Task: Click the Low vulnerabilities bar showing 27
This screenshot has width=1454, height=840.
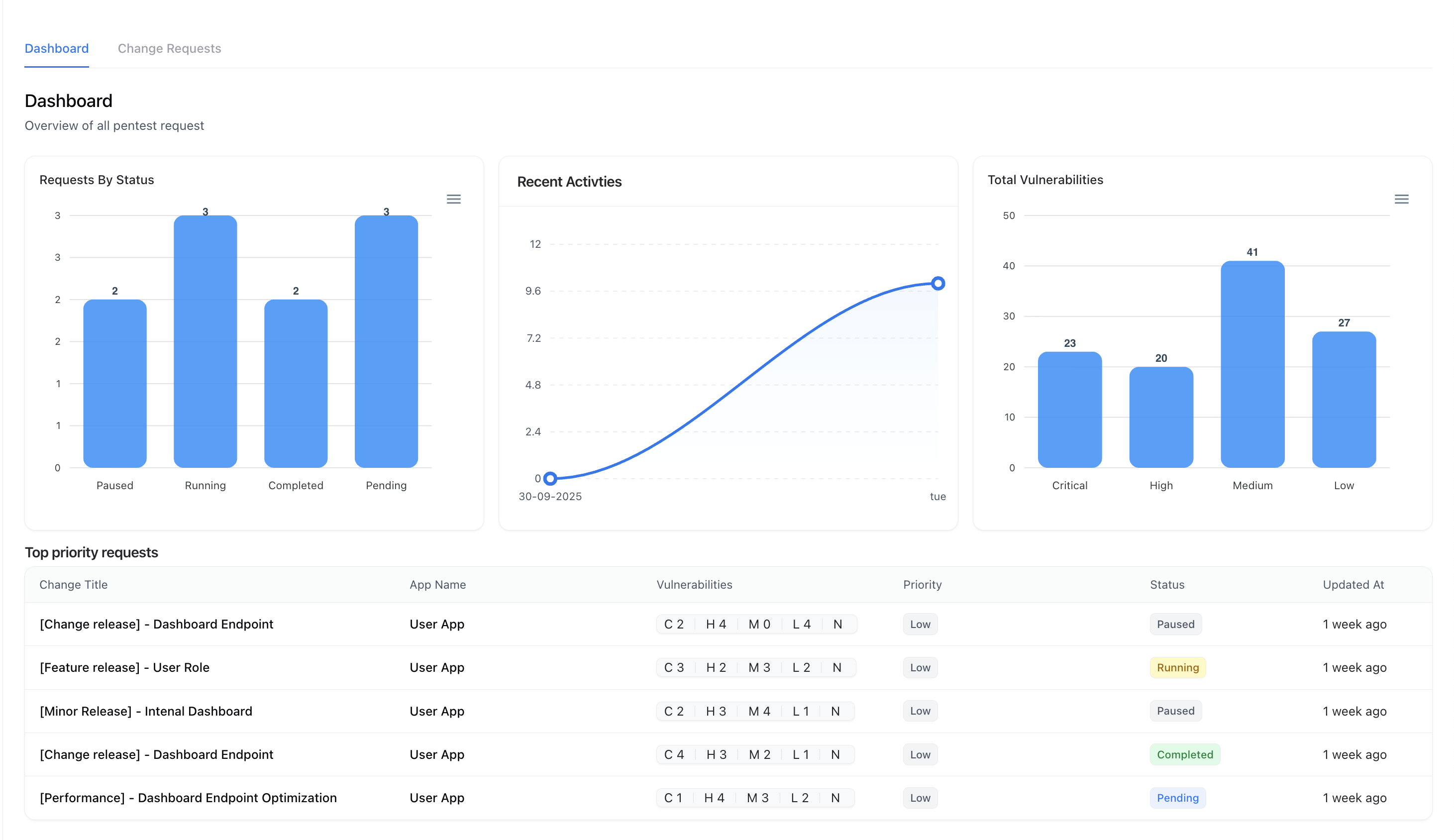Action: coord(1344,398)
